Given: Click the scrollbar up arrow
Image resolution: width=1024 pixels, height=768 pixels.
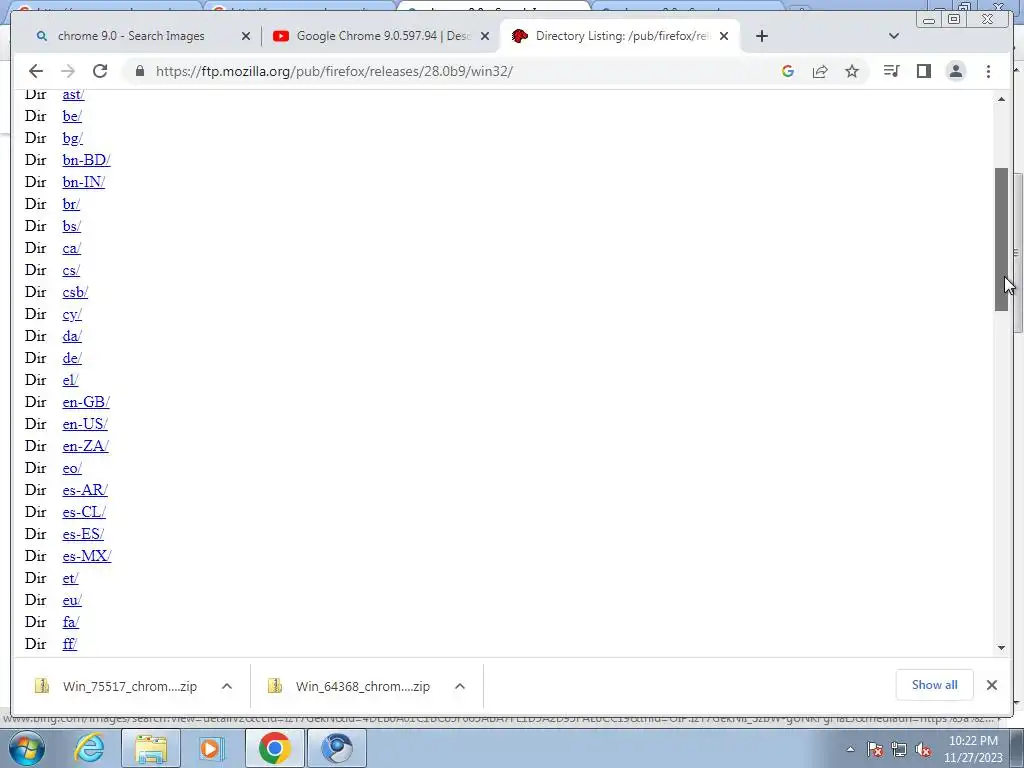Looking at the screenshot, I should tap(1001, 99).
